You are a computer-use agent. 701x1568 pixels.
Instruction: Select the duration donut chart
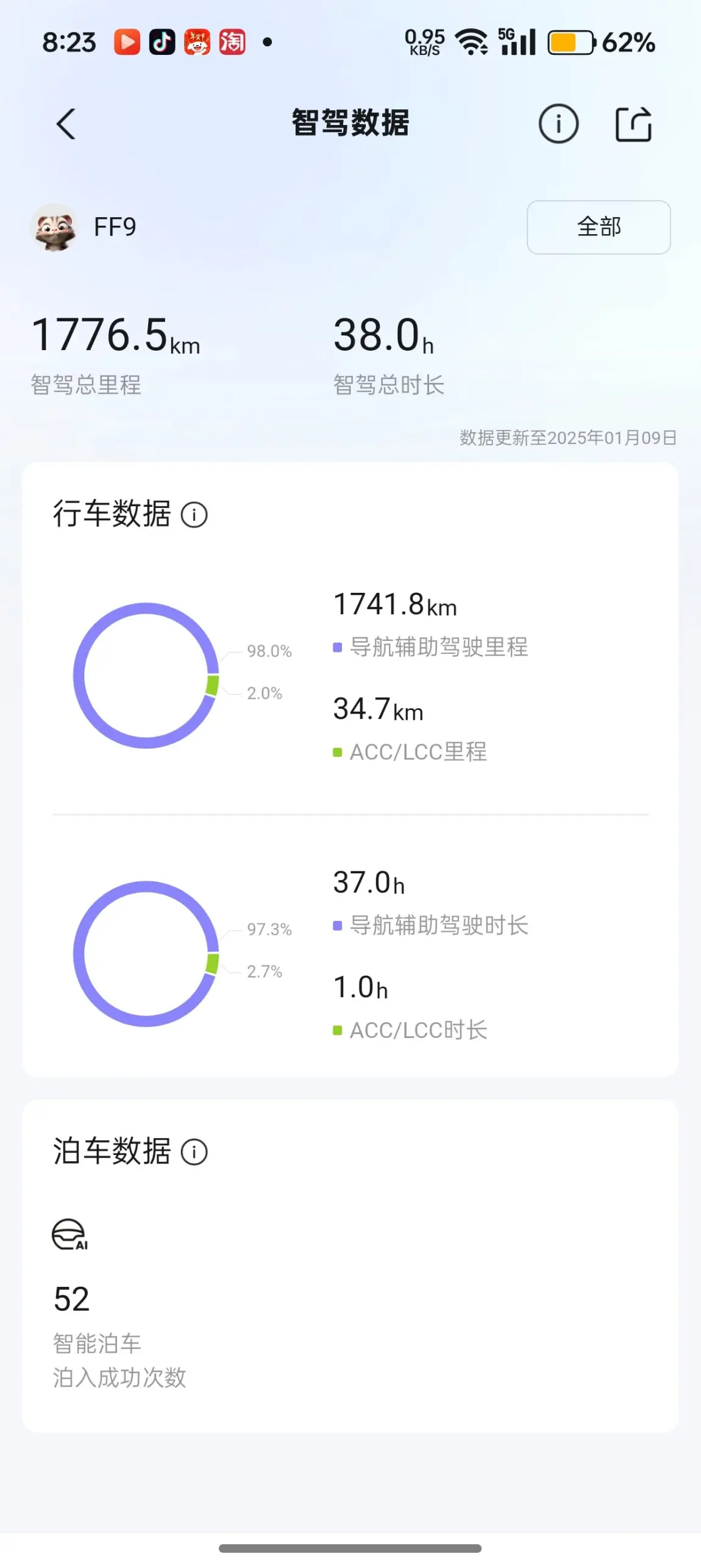tap(146, 953)
